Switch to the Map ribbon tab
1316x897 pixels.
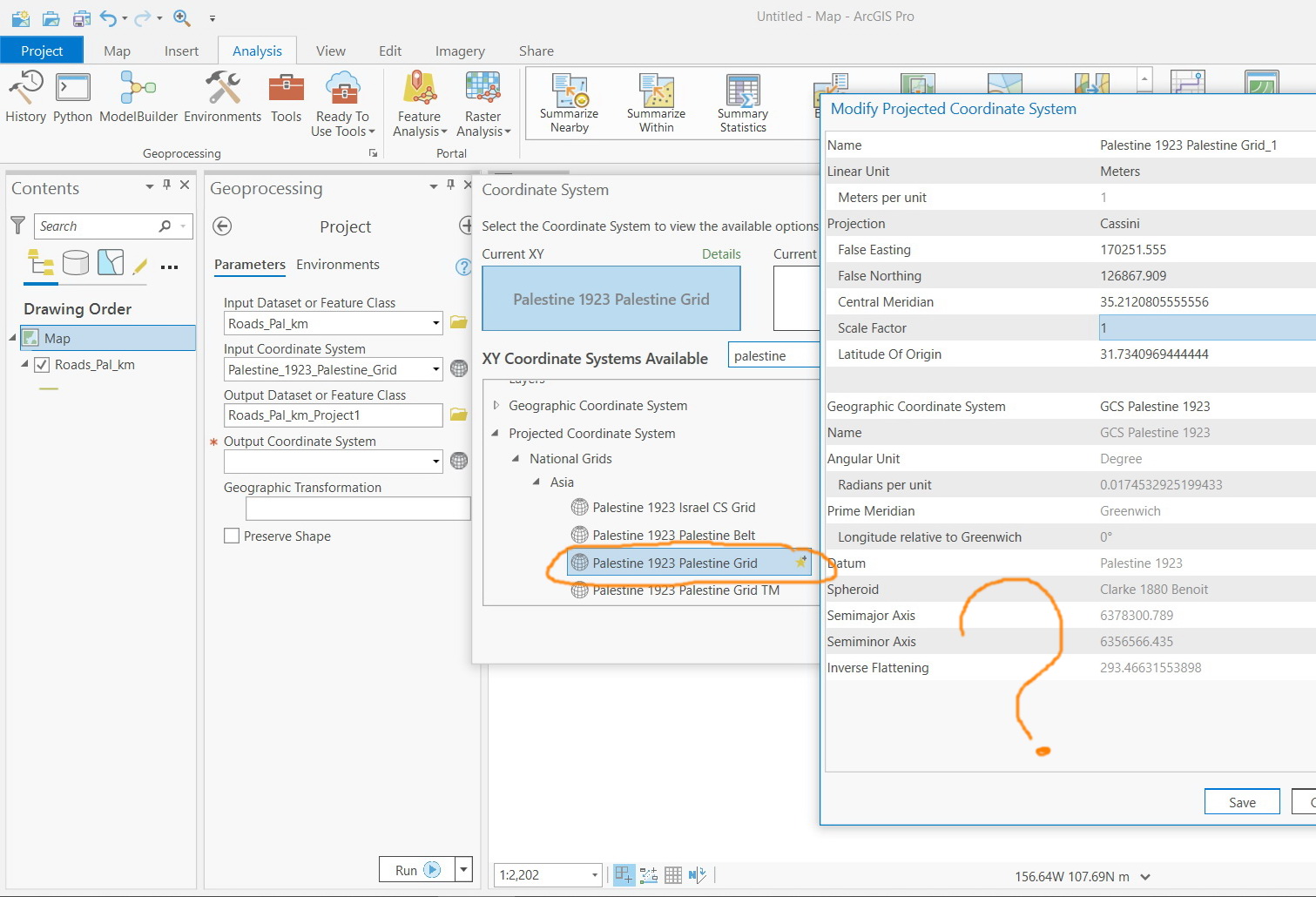click(x=117, y=51)
